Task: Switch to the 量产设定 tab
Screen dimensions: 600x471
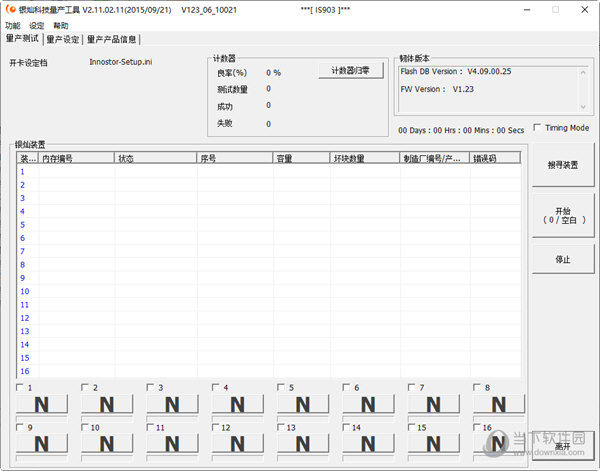Action: [63, 39]
